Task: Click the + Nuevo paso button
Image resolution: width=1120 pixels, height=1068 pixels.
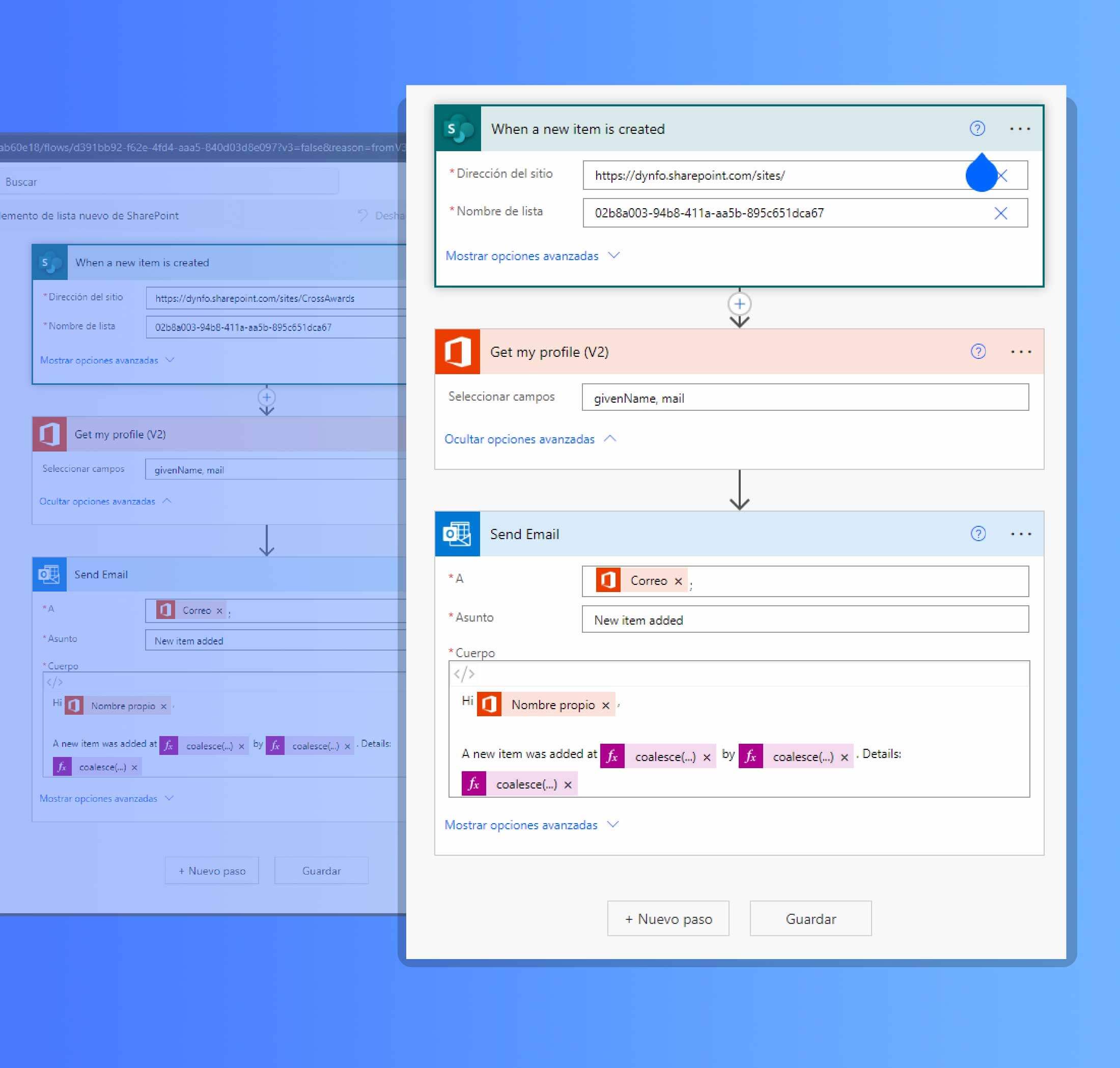Action: point(668,919)
